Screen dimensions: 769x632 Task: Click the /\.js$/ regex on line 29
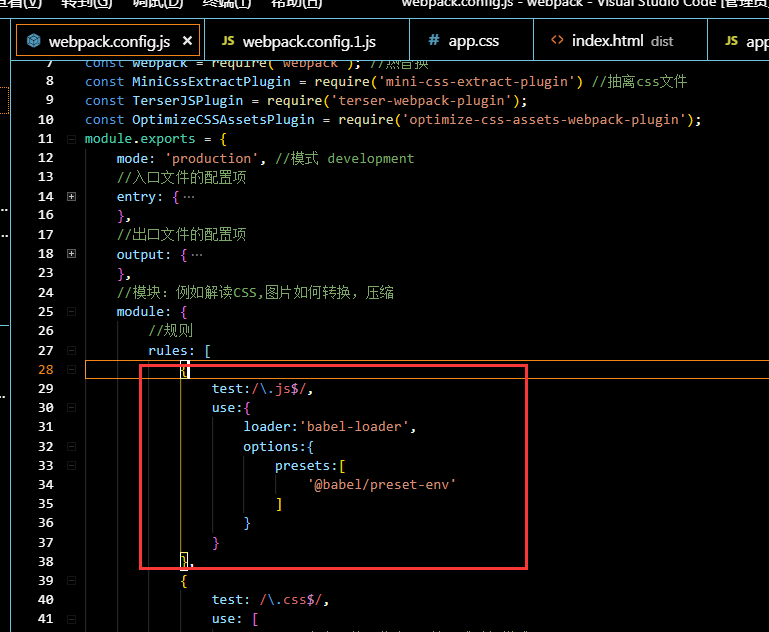pos(279,389)
